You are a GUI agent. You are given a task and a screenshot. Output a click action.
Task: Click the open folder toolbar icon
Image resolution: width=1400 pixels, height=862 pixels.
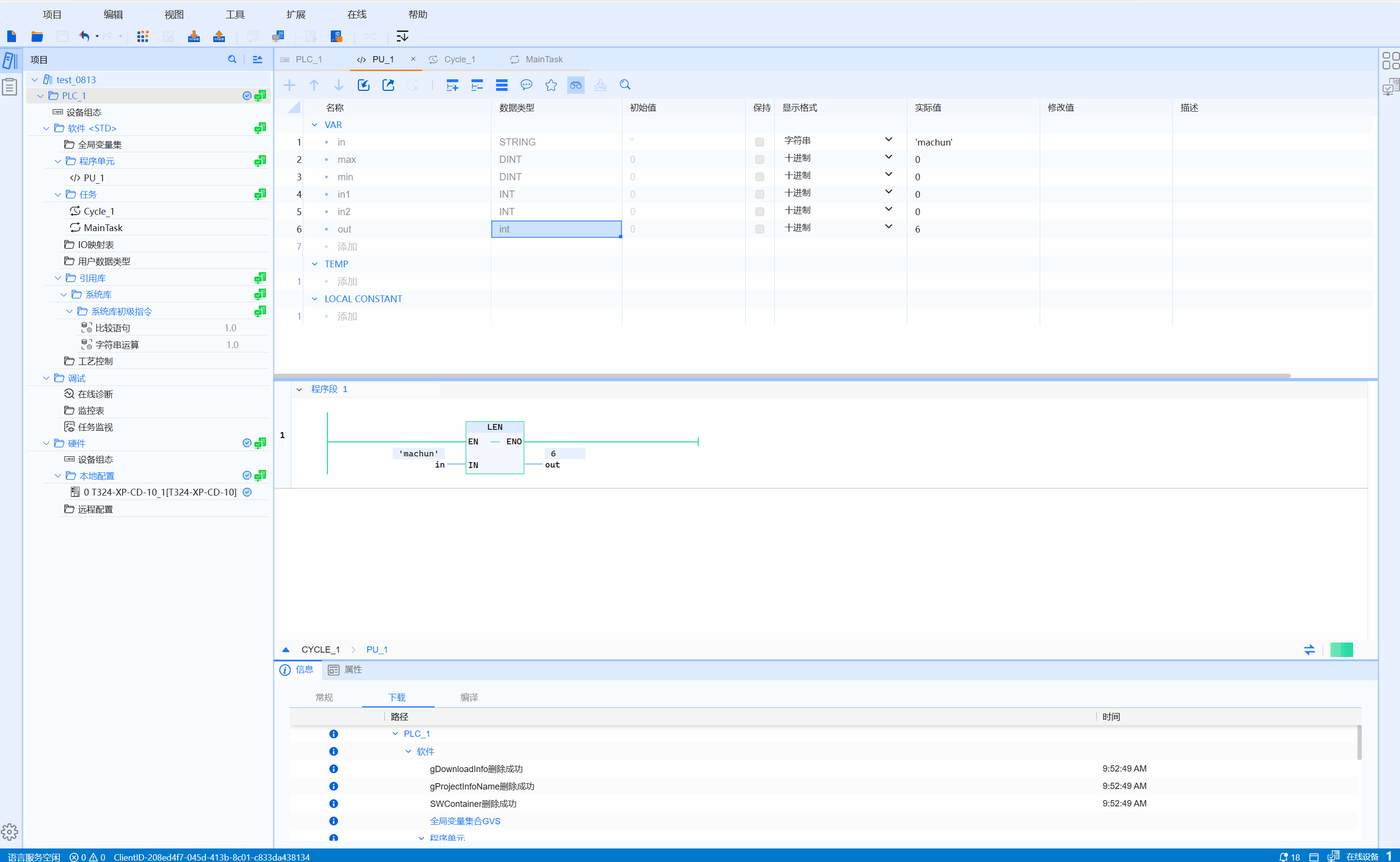coord(37,36)
